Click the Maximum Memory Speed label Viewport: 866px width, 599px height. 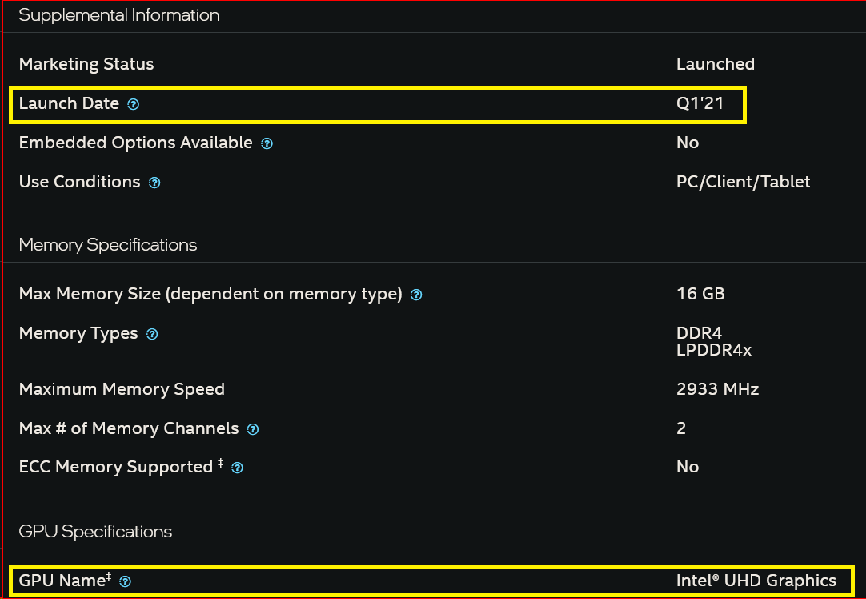122,389
